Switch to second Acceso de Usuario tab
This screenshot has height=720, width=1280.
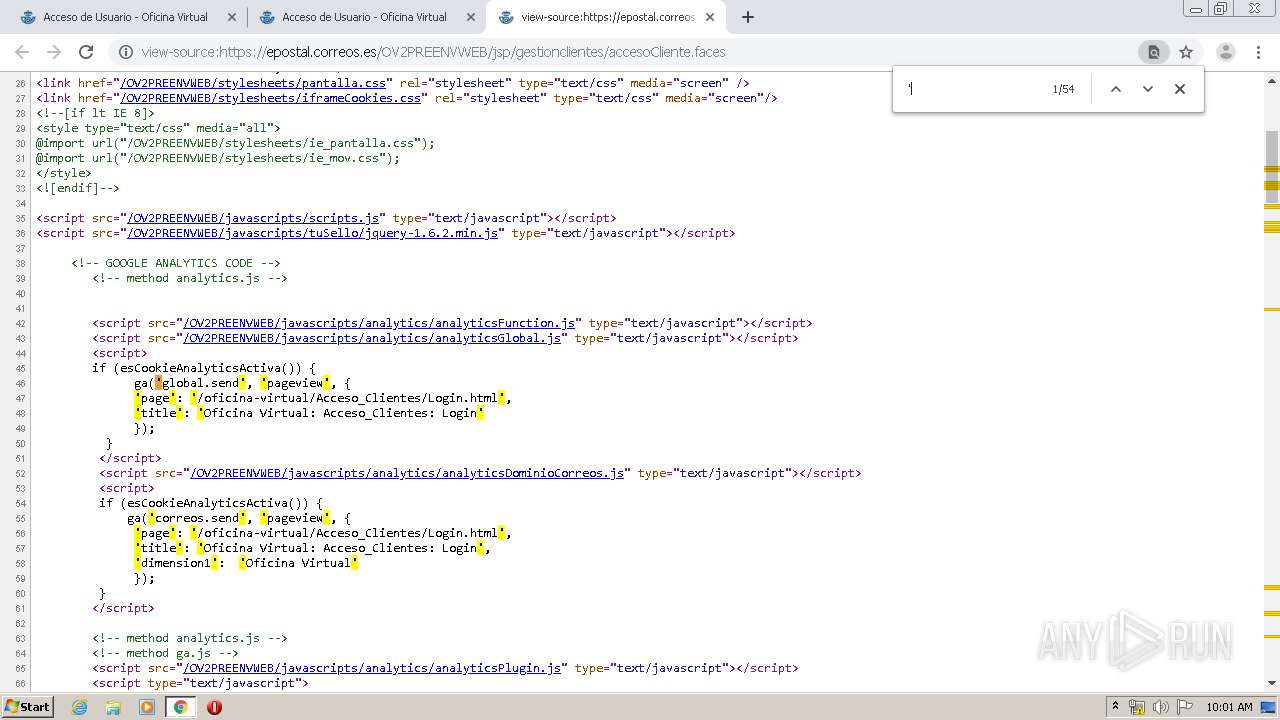364,17
